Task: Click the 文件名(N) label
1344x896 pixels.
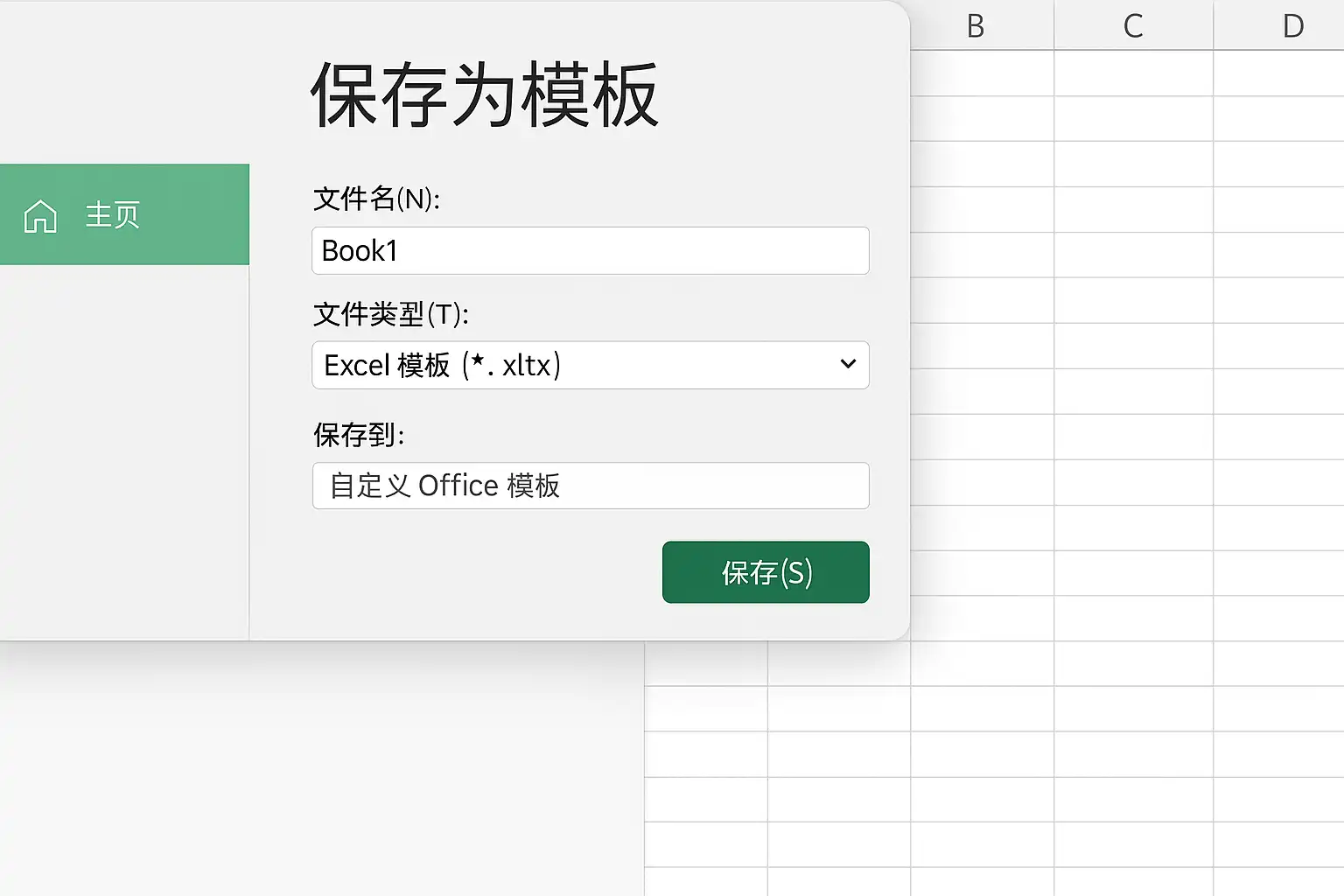Action: click(x=376, y=199)
